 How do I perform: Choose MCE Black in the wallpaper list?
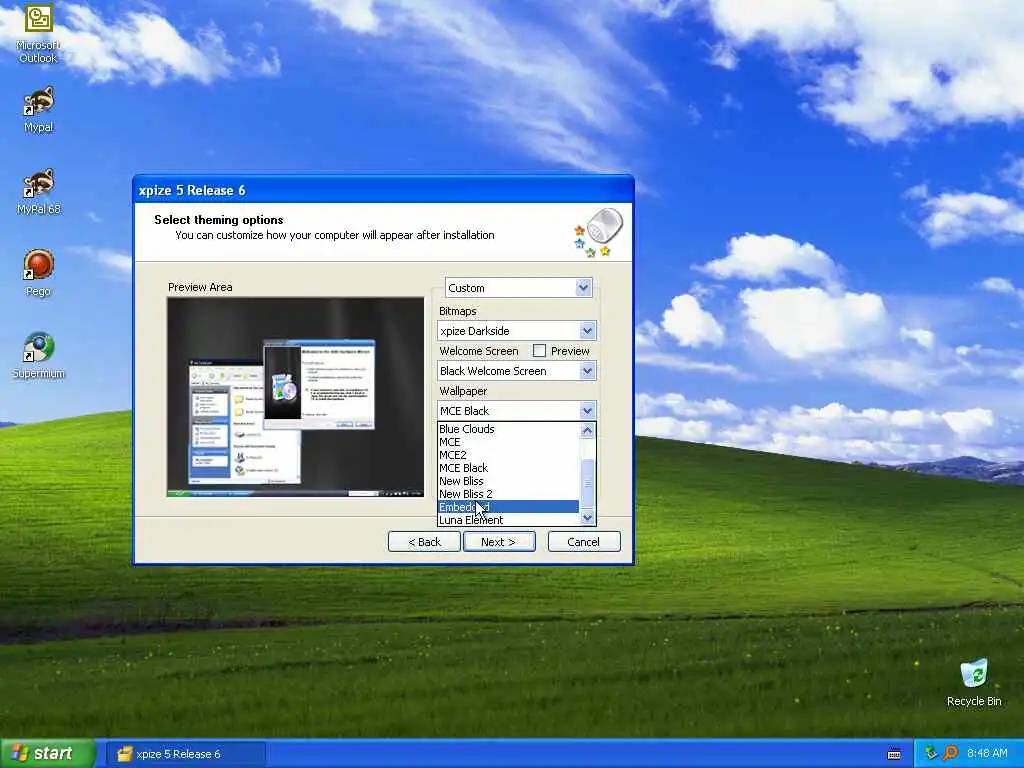point(508,468)
